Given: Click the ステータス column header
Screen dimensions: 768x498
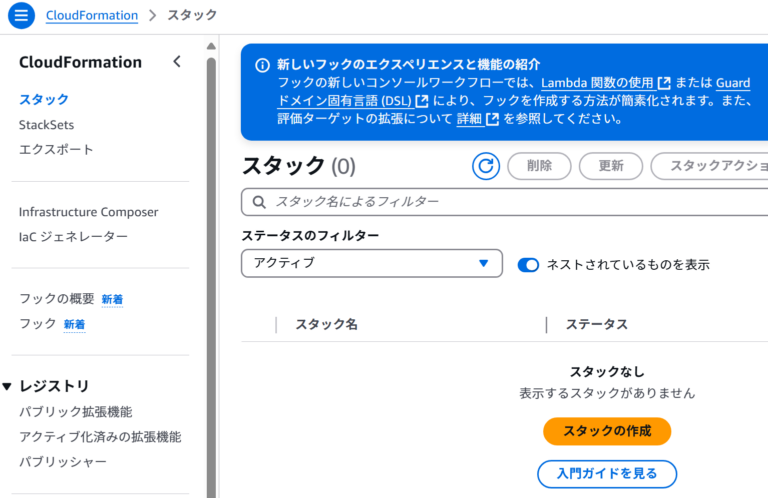Looking at the screenshot, I should (597, 324).
